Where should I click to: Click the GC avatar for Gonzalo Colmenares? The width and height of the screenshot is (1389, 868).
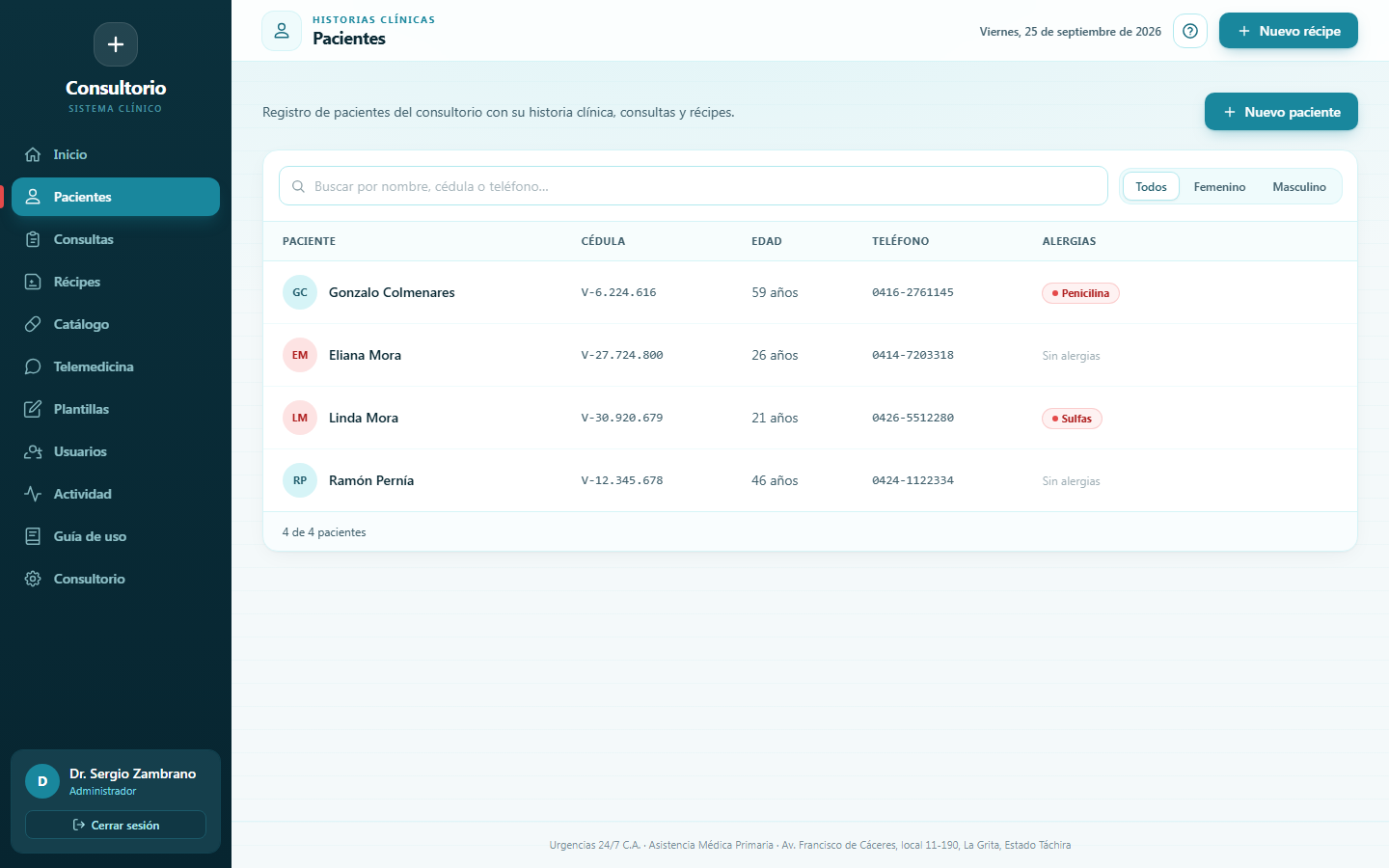tap(300, 292)
